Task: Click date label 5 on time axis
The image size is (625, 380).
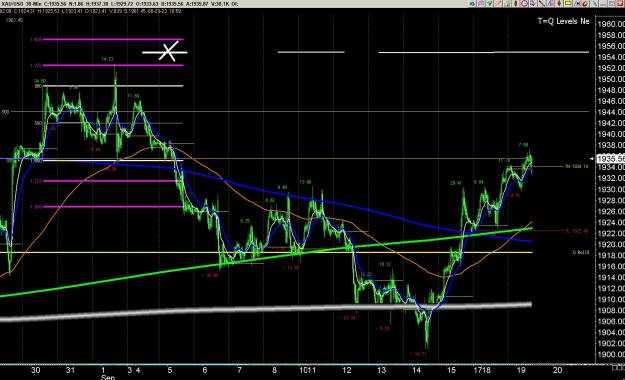Action: pos(170,370)
